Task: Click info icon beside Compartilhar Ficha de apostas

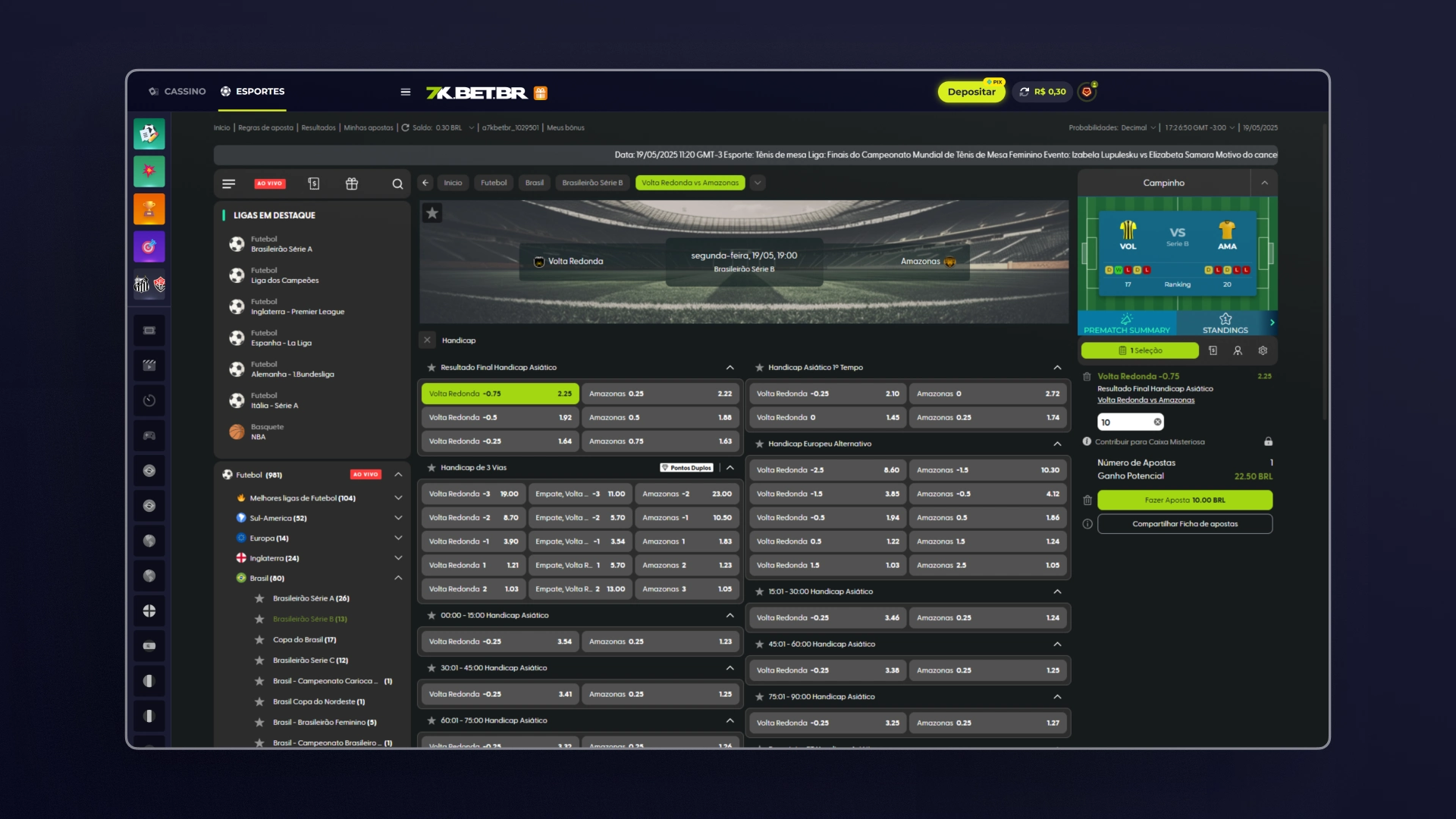Action: (x=1087, y=524)
